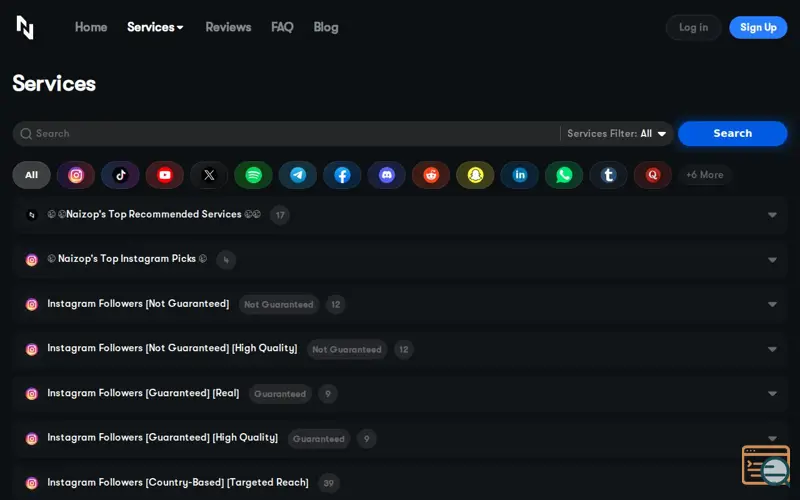Click Not Guaranteed tag on High Quality row
This screenshot has width=800, height=500.
(x=347, y=349)
